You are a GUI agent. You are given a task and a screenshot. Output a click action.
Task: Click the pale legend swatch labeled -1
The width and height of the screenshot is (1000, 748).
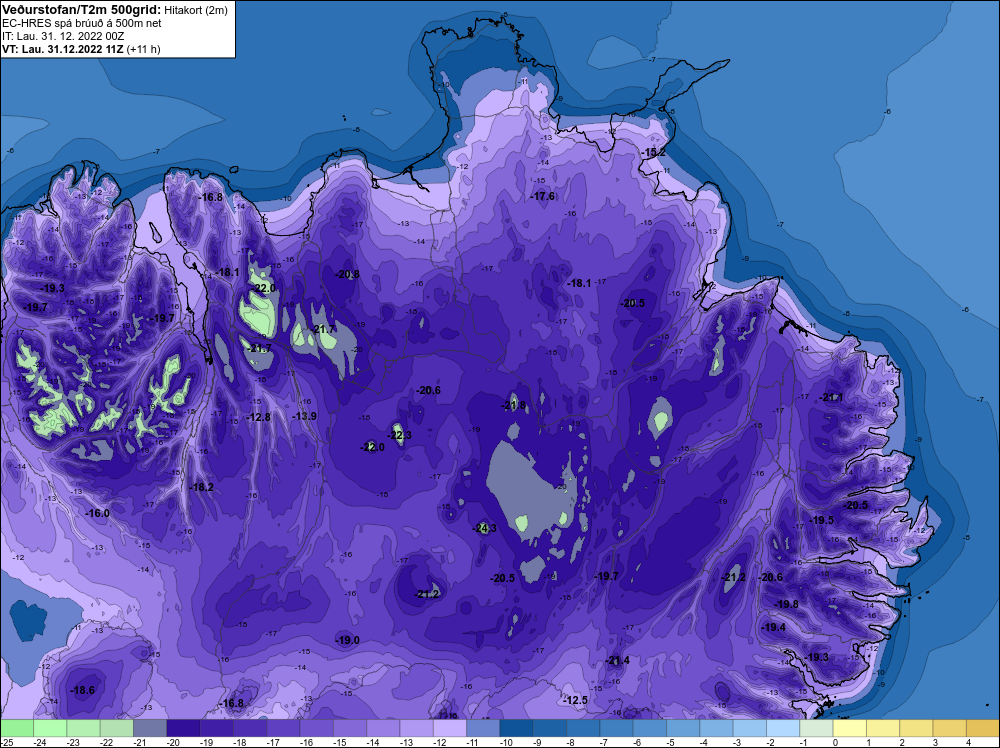tap(816, 728)
